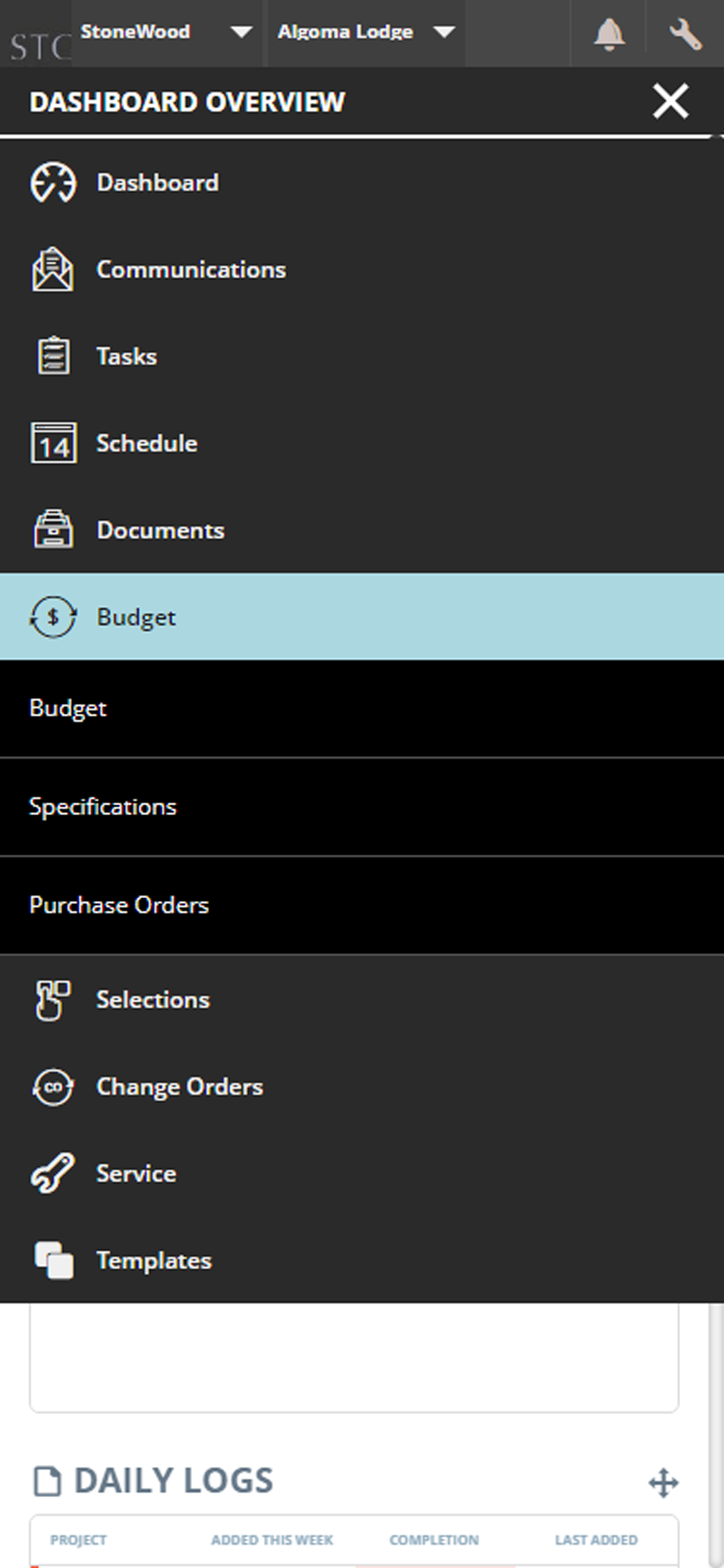The height and width of the screenshot is (1568, 724).
Task: Click the Daily Logs move handle
Action: click(x=663, y=1482)
